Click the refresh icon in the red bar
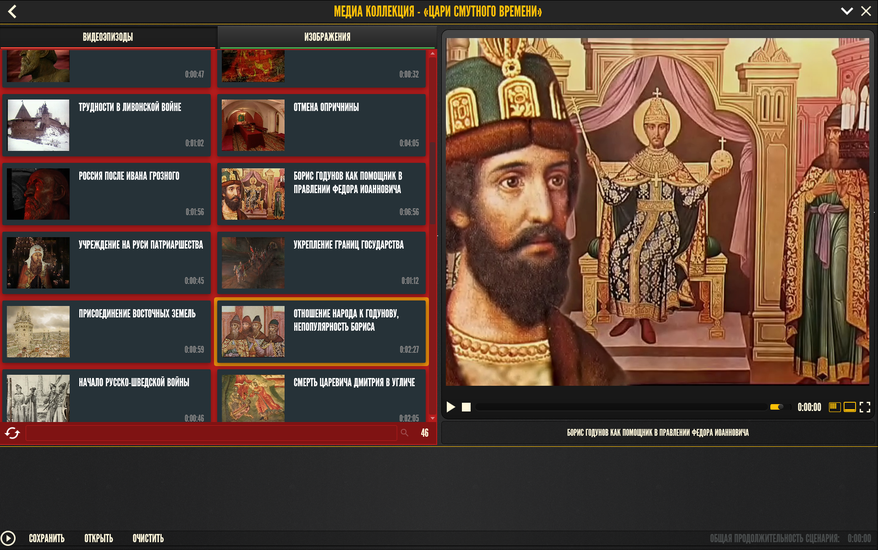This screenshot has height=550, width=878. [x=12, y=433]
